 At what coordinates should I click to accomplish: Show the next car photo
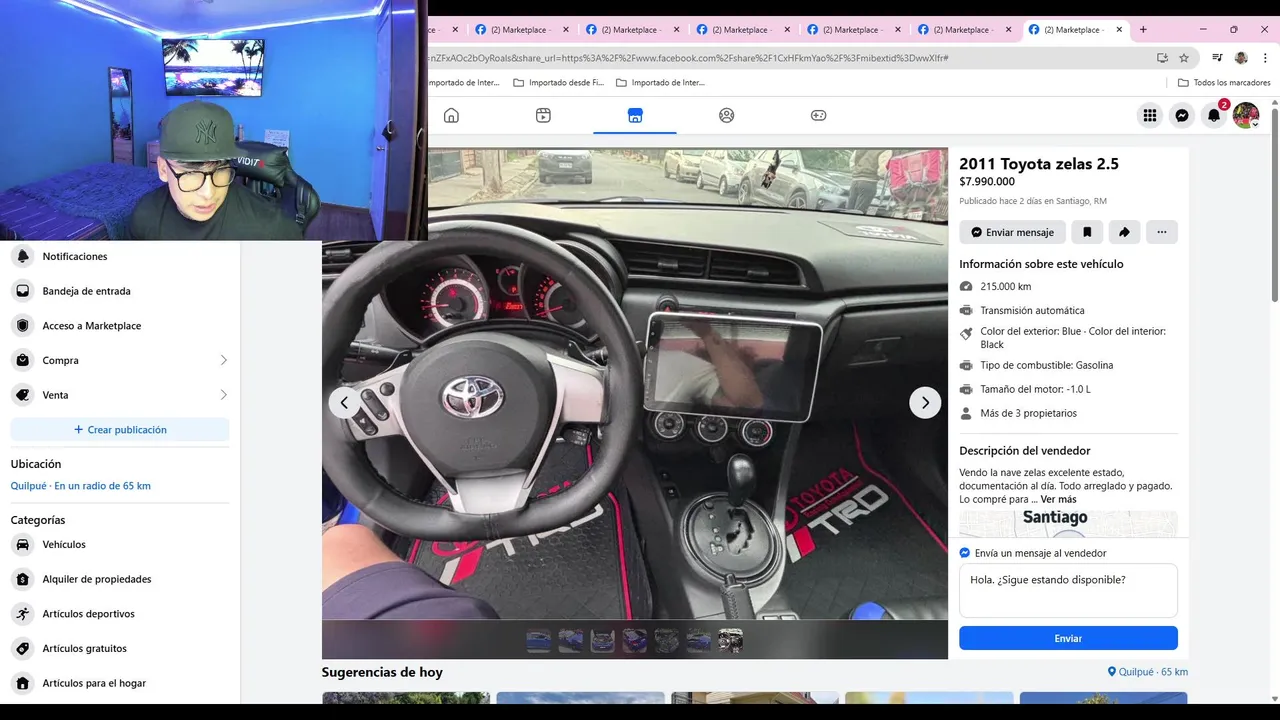tap(925, 403)
